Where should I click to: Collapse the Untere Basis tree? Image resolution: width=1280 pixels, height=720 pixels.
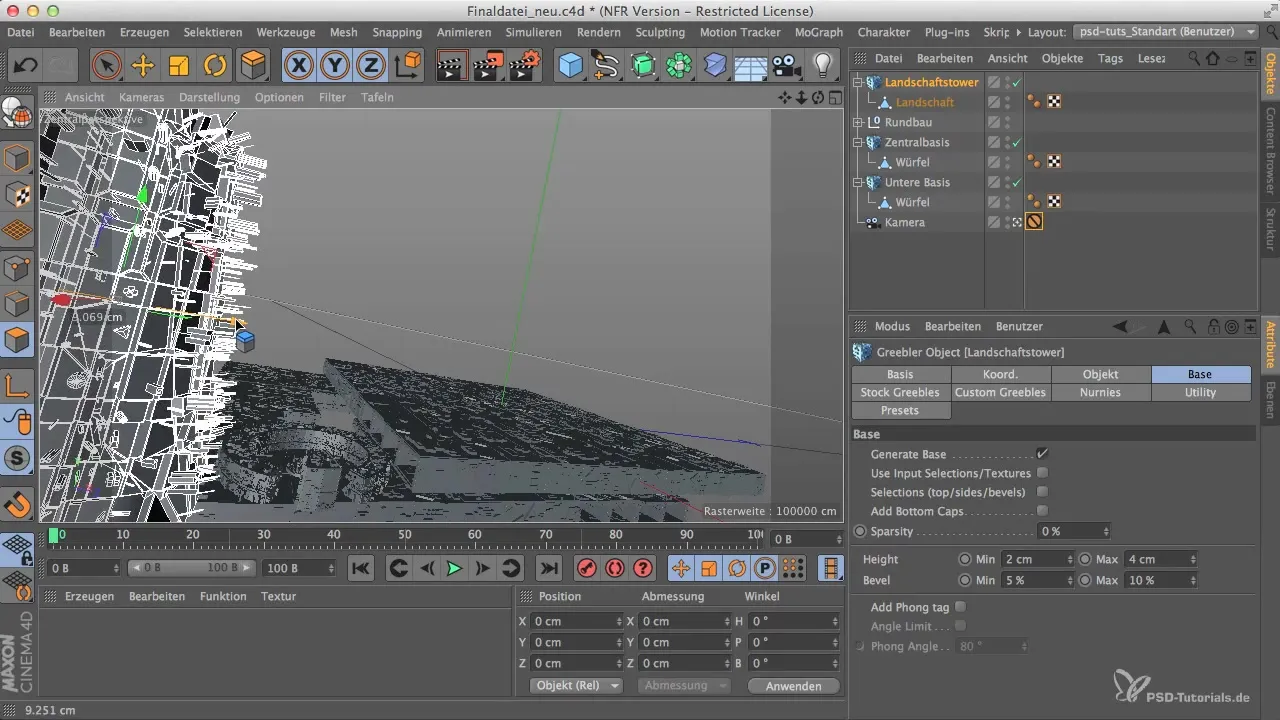tap(857, 182)
